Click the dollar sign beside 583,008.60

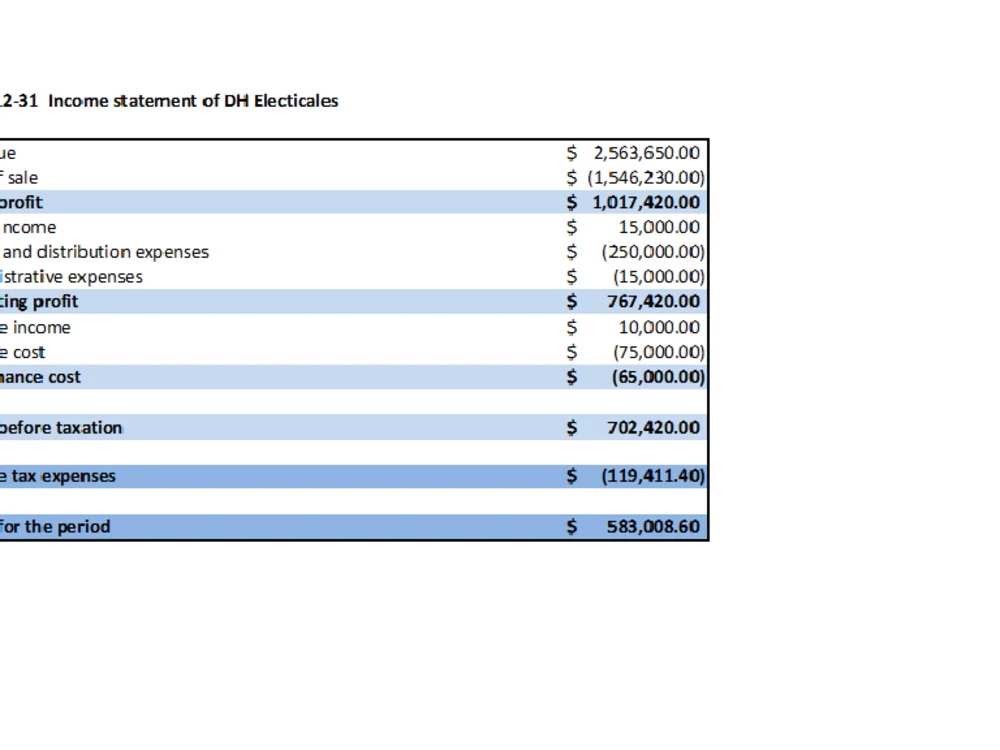coord(571,526)
